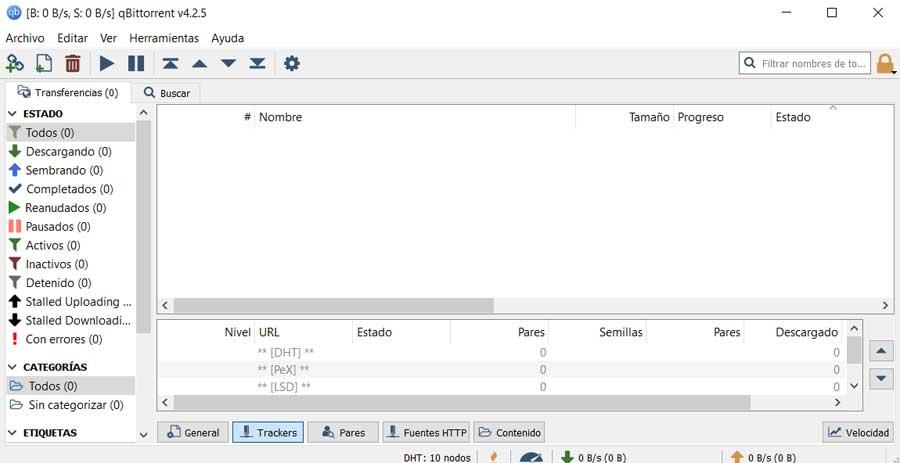The width and height of the screenshot is (900, 463).
Task: Switch to Transferencias tab
Action: pyautogui.click(x=68, y=92)
